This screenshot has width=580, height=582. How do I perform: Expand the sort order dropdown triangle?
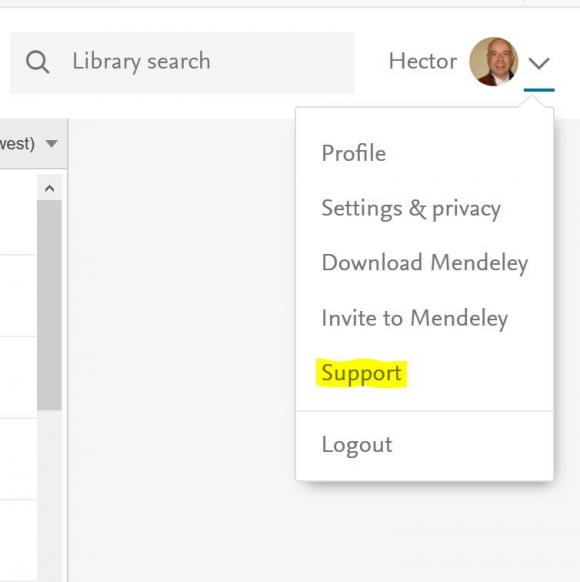point(51,143)
